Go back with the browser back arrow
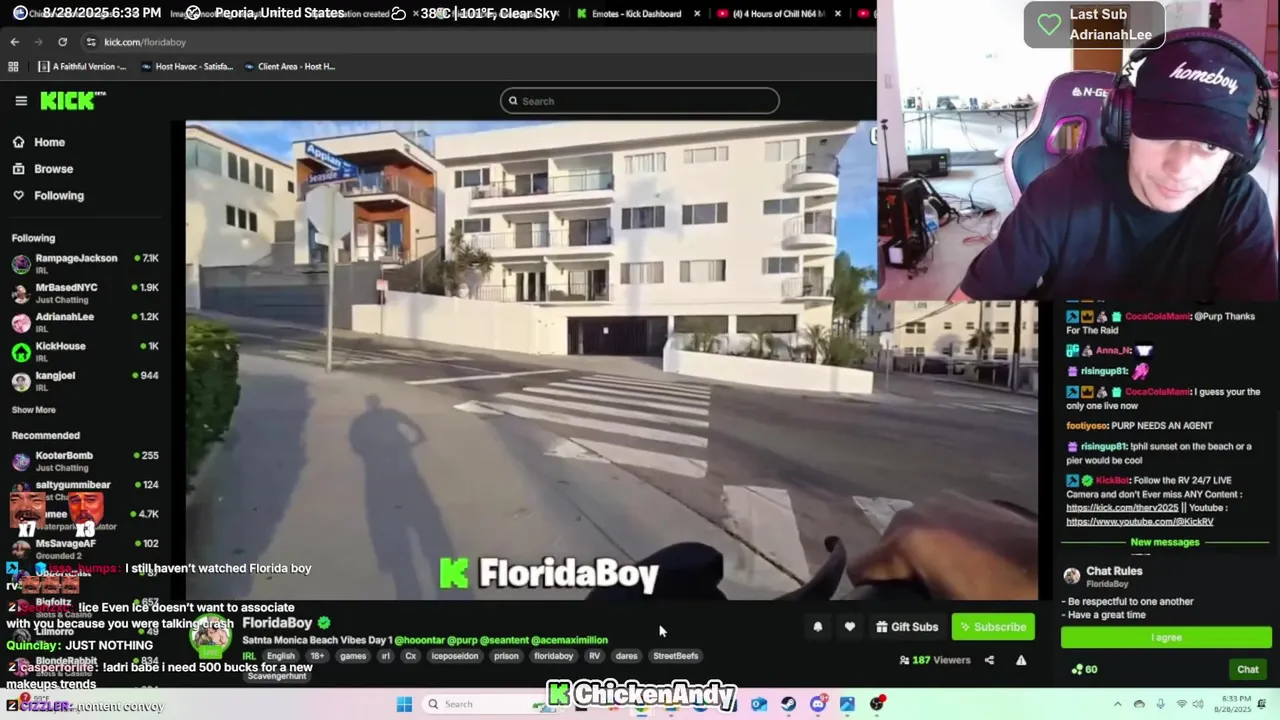 pyautogui.click(x=14, y=42)
